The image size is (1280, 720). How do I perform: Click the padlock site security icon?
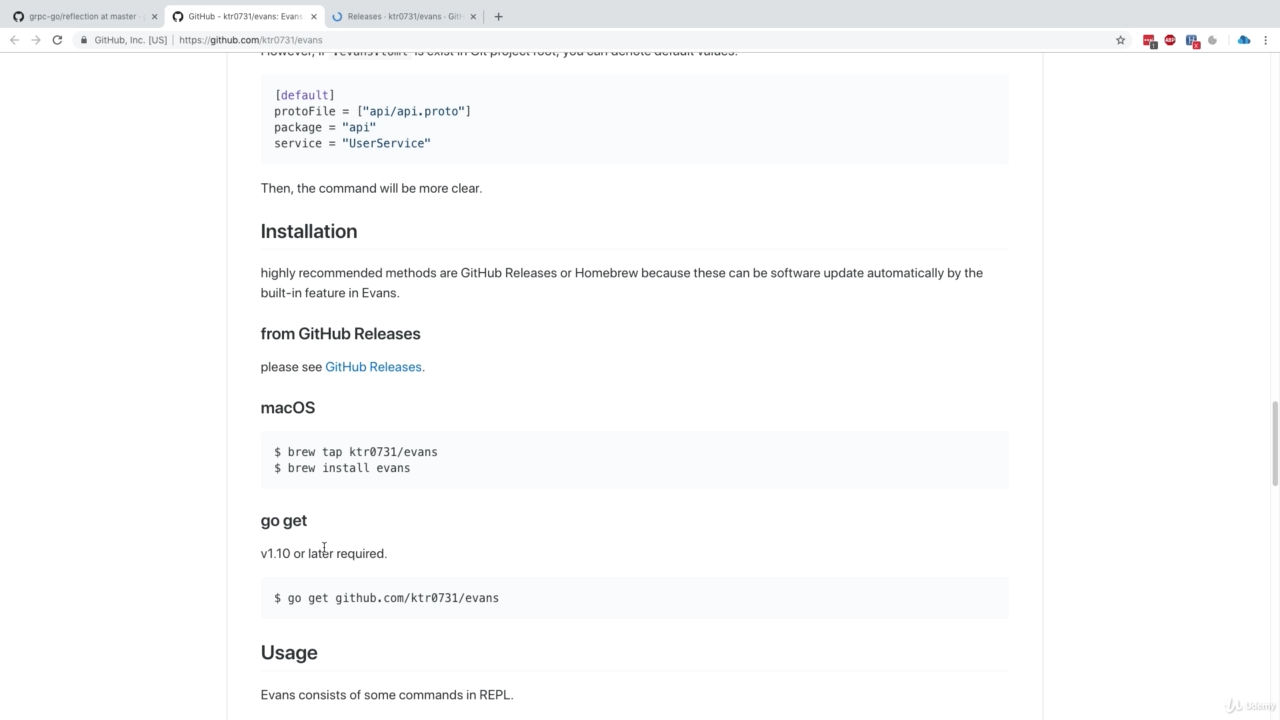tap(84, 40)
